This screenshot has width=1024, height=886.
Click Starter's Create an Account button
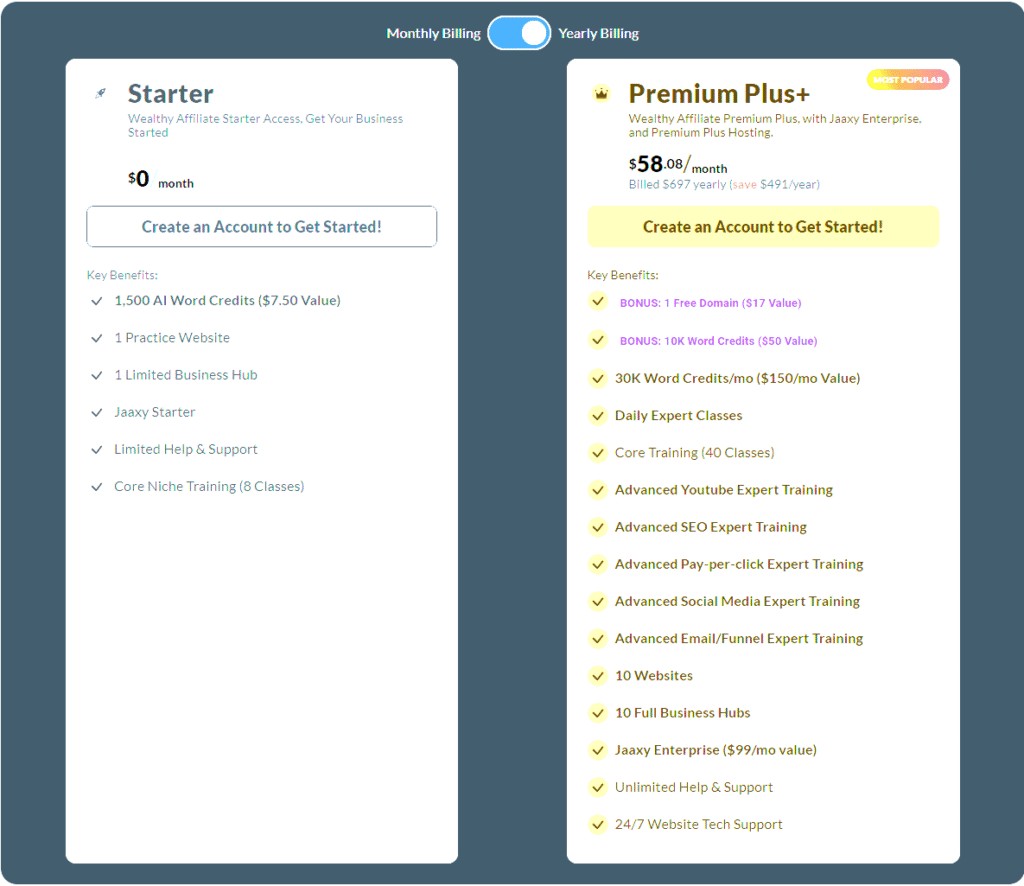tap(261, 227)
